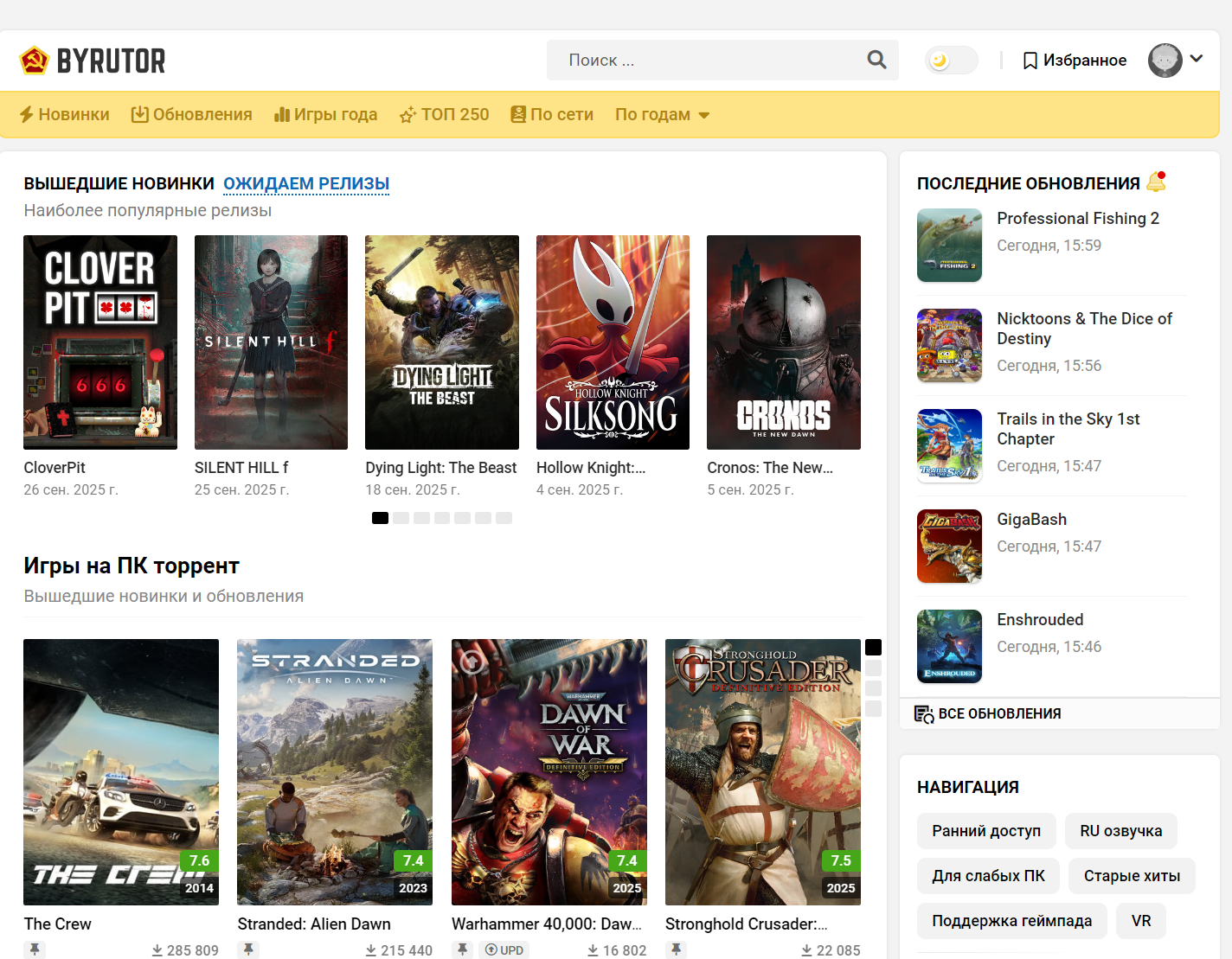Pin the Stranded: Alien Dawn game
Screen dimensions: 1232x959
click(248, 949)
